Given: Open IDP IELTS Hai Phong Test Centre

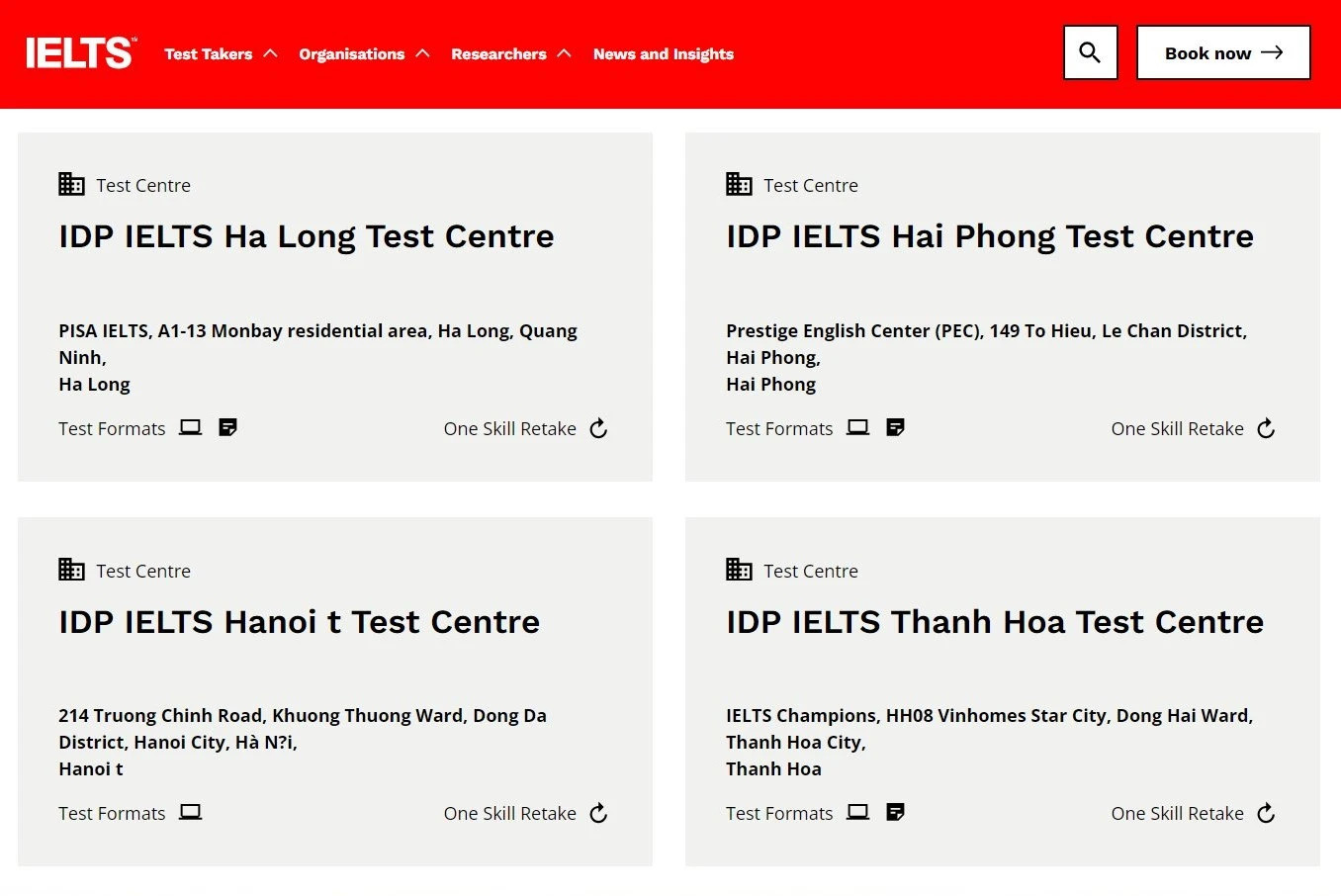Looking at the screenshot, I should [x=989, y=235].
